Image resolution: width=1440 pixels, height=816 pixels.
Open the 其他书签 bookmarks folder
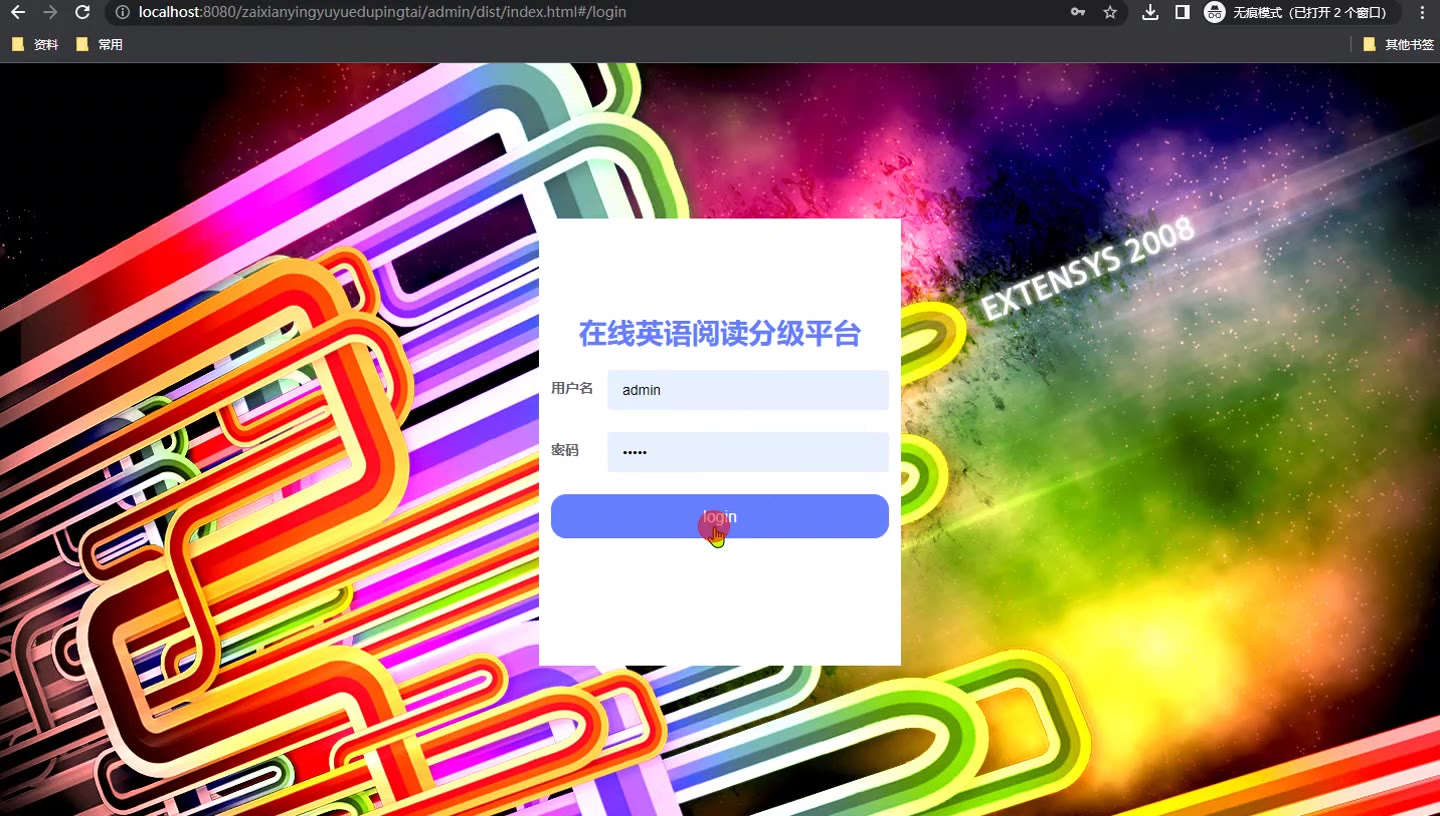(x=1398, y=44)
